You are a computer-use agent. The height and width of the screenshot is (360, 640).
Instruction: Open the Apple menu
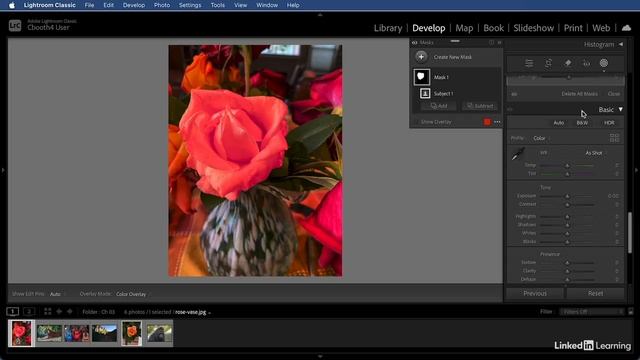pyautogui.click(x=12, y=5)
